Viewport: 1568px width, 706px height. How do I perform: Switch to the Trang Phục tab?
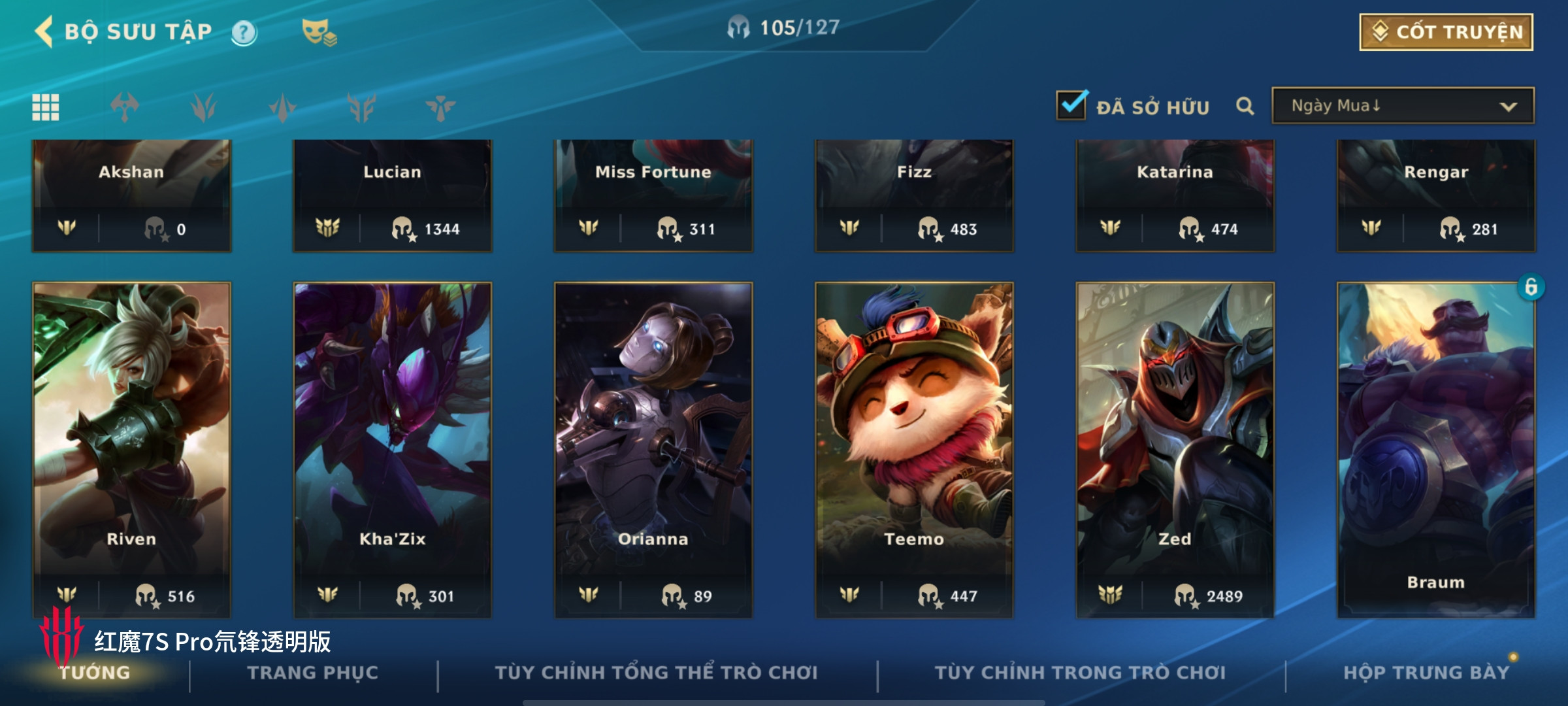pyautogui.click(x=313, y=672)
